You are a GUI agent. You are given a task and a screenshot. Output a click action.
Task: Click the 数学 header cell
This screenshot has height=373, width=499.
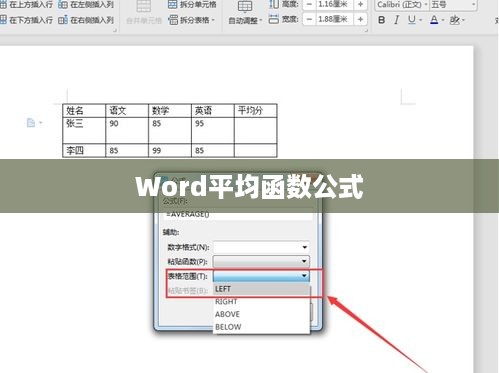[x=170, y=111]
